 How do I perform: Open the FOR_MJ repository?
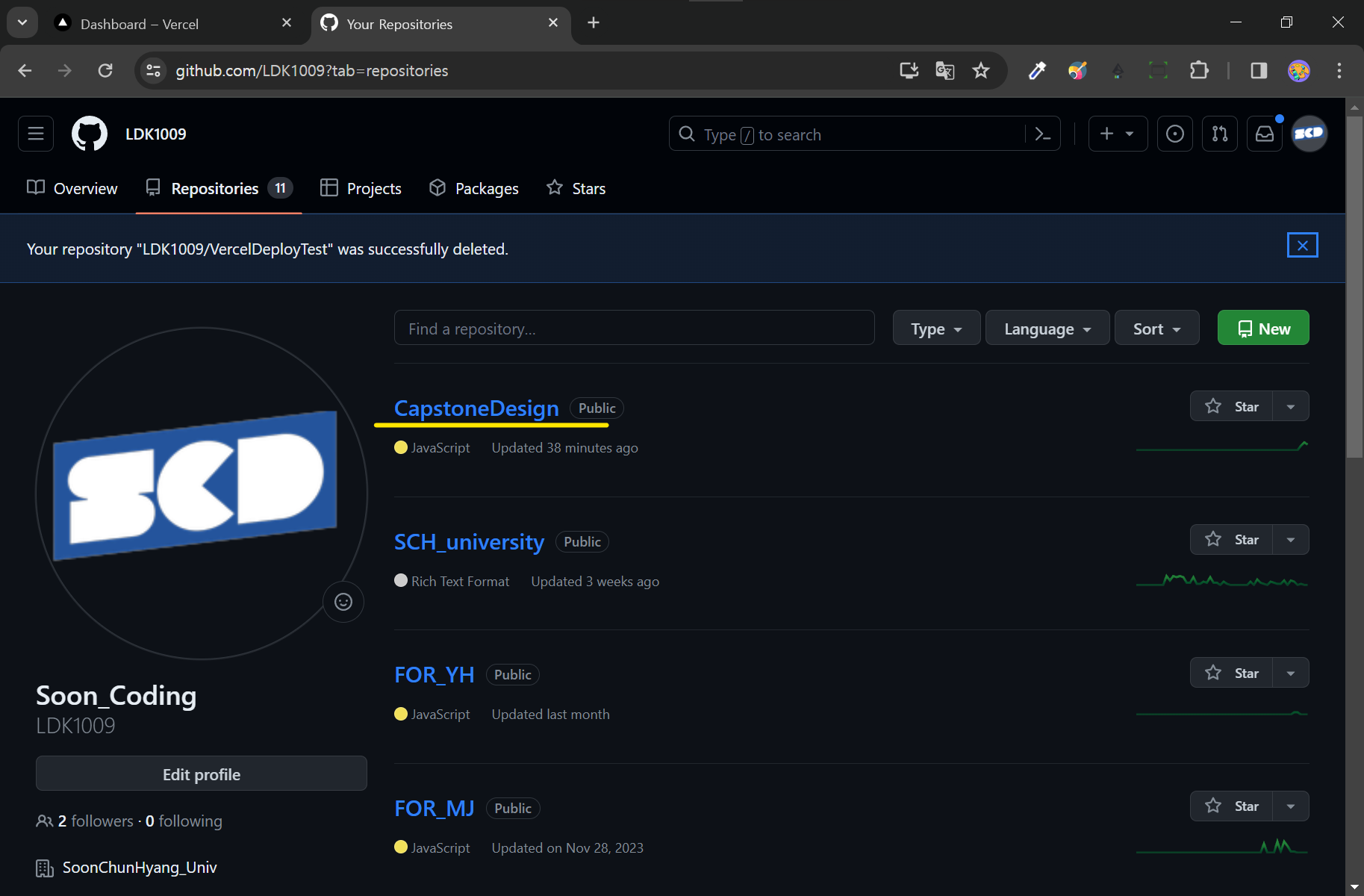[x=435, y=809]
